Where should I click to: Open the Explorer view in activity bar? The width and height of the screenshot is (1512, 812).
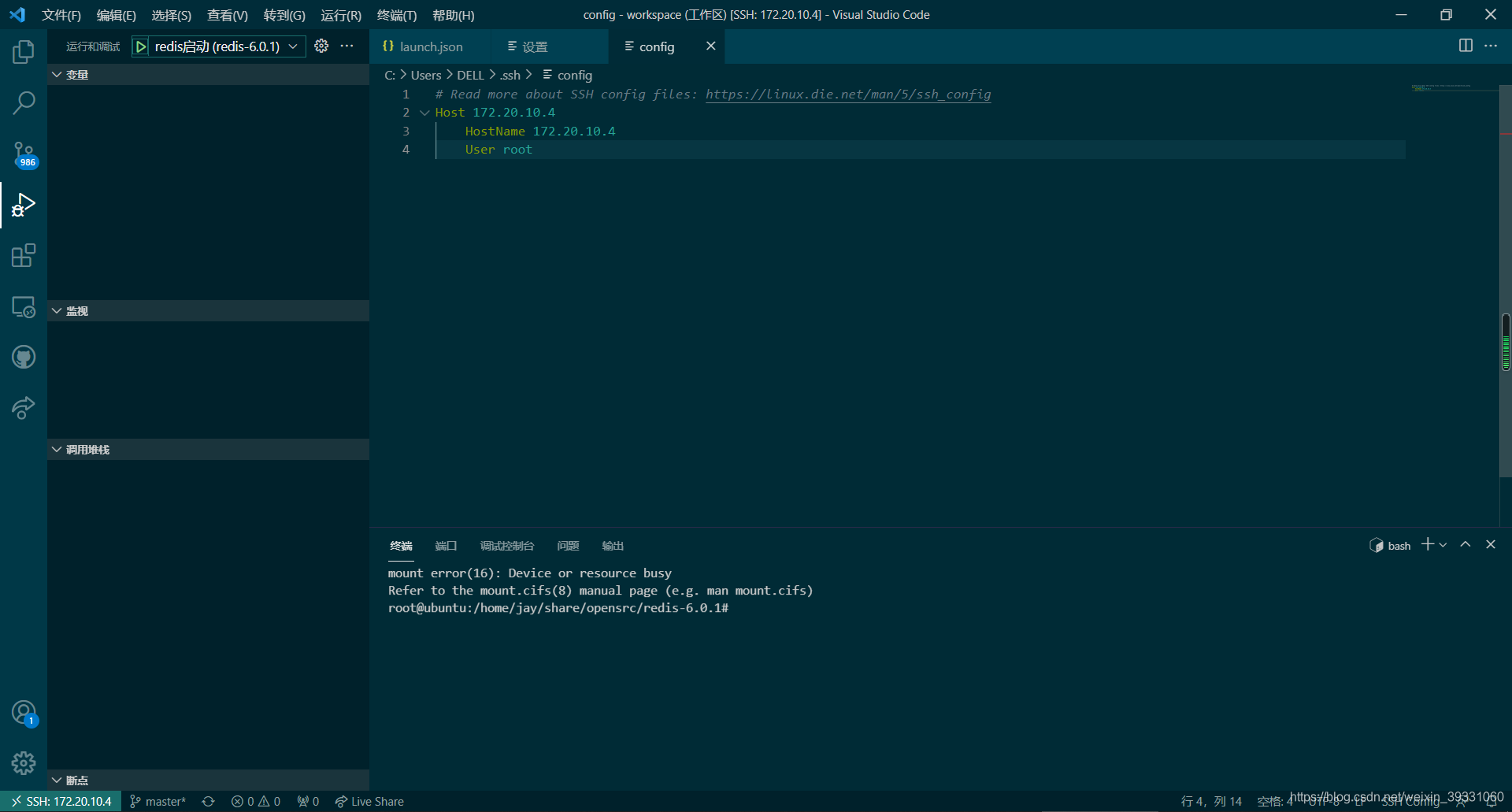click(24, 52)
